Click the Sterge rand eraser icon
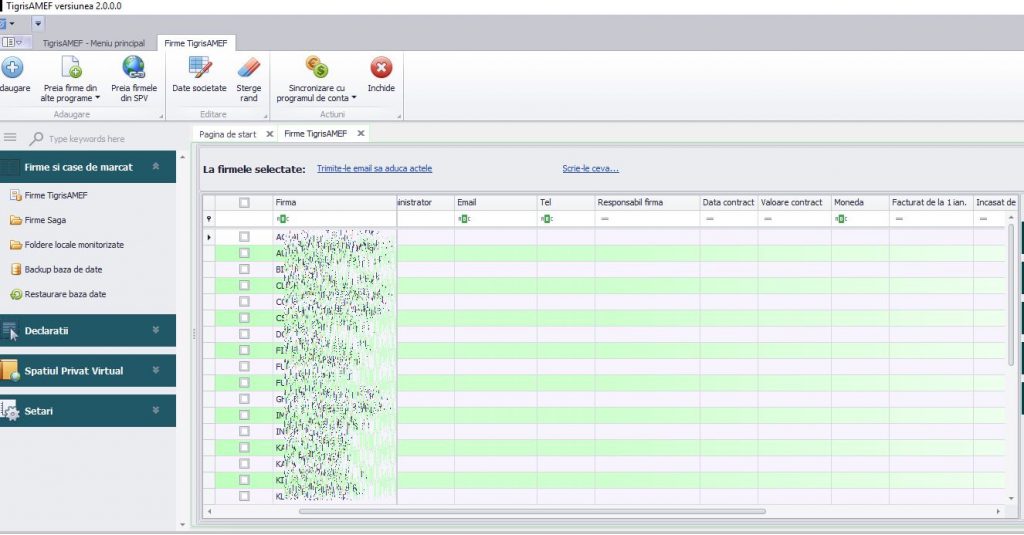Screen dimensions: 1024x535 [x=249, y=67]
